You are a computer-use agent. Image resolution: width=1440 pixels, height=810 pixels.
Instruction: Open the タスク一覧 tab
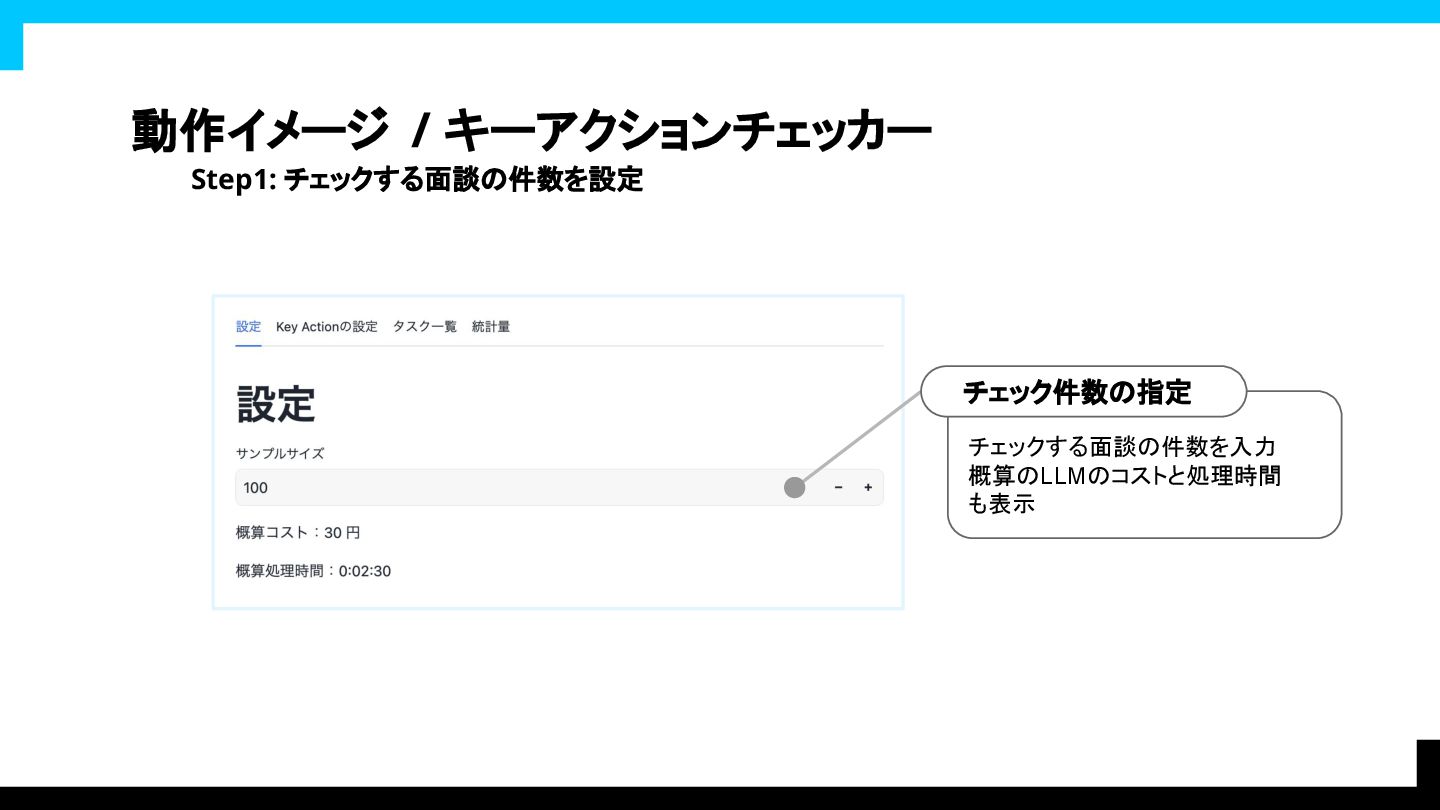(425, 327)
